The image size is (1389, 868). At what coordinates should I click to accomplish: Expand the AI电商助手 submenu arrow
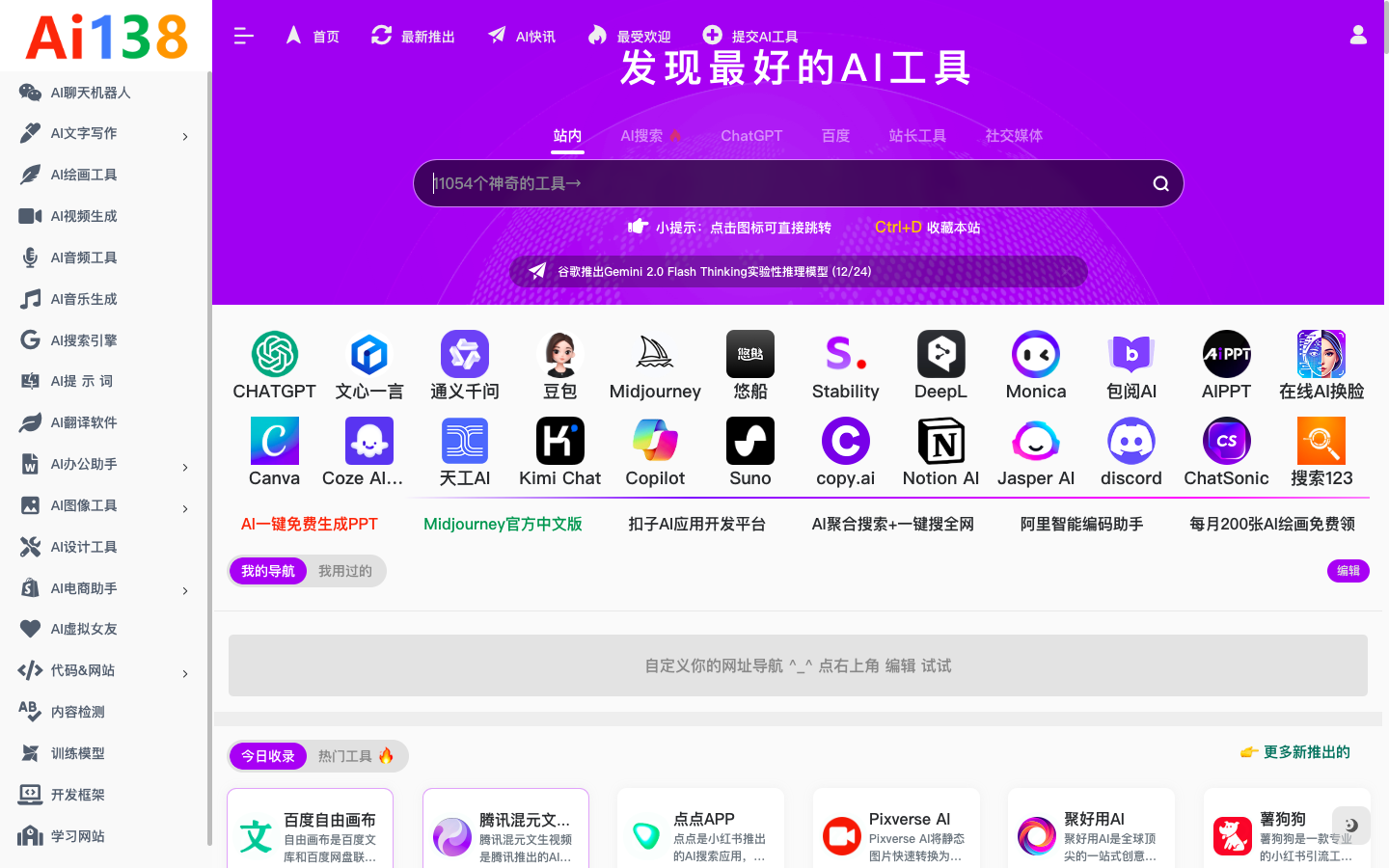click(x=185, y=591)
